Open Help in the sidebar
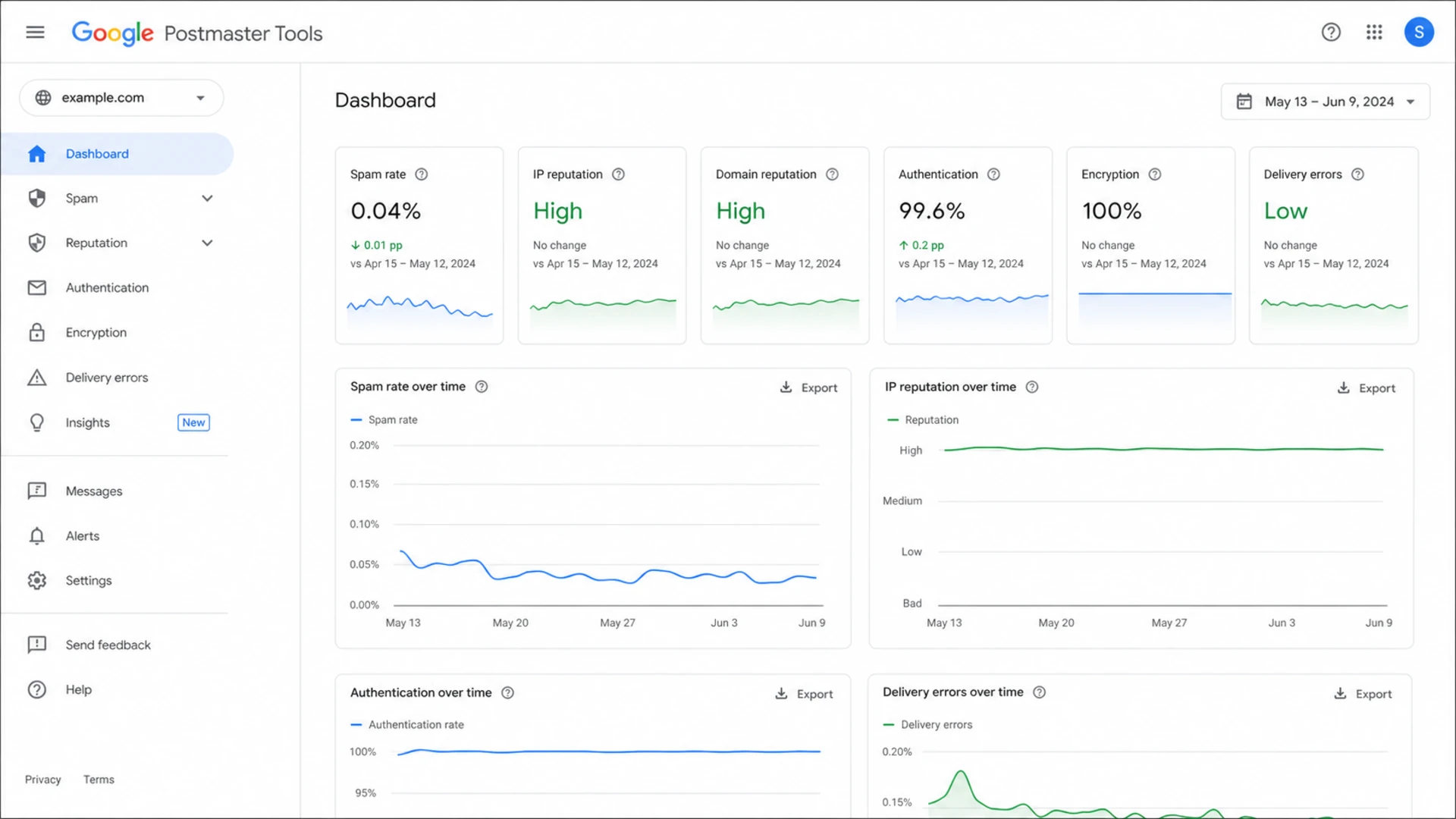 tap(118, 690)
